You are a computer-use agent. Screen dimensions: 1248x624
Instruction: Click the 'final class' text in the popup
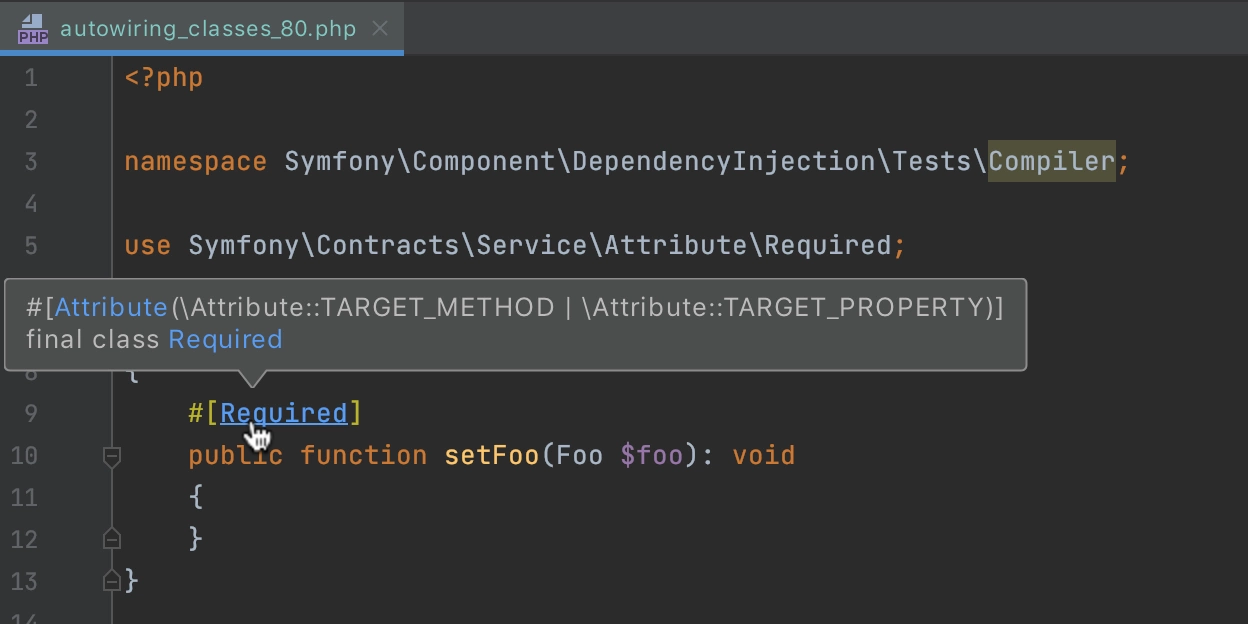pos(93,340)
